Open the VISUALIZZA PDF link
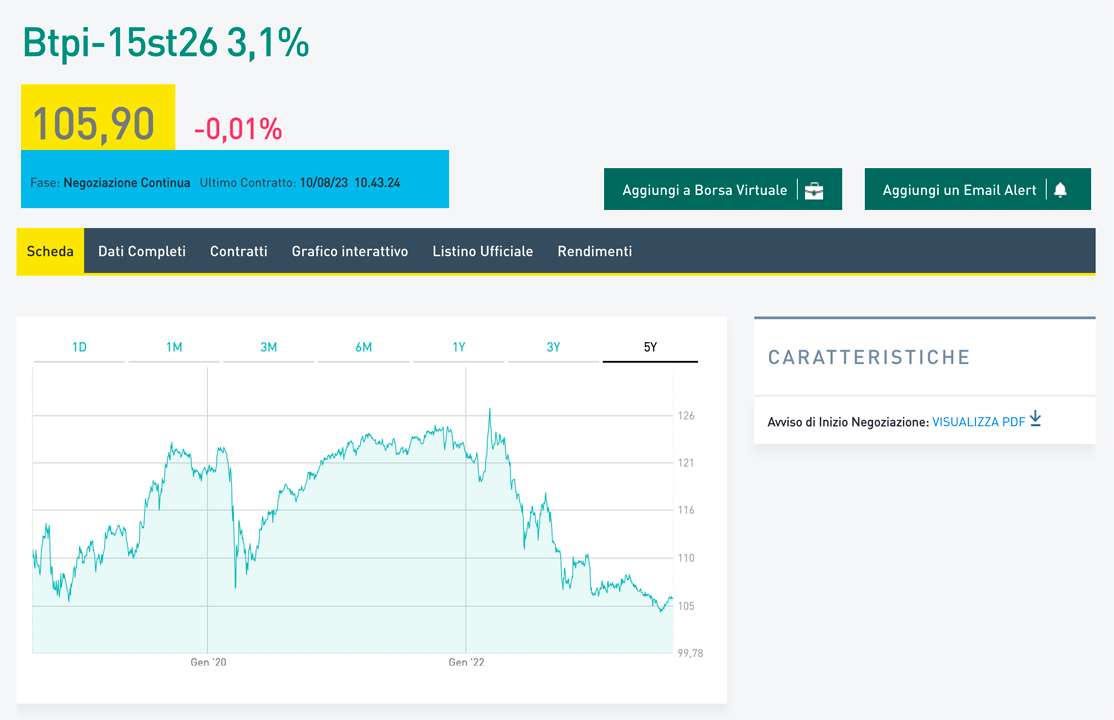The image size is (1114, 720). coord(978,422)
